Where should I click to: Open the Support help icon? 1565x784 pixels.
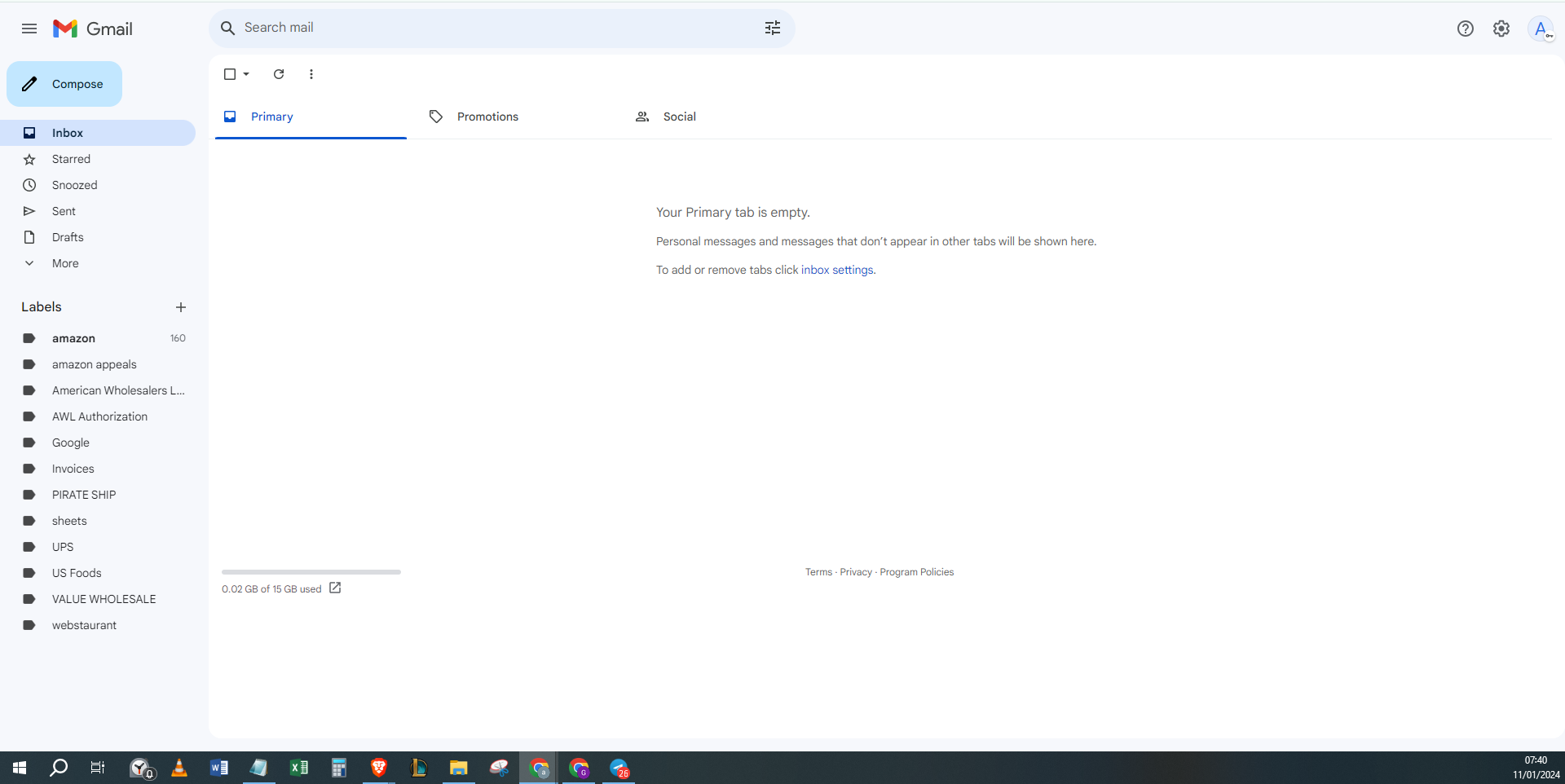[x=1466, y=29]
